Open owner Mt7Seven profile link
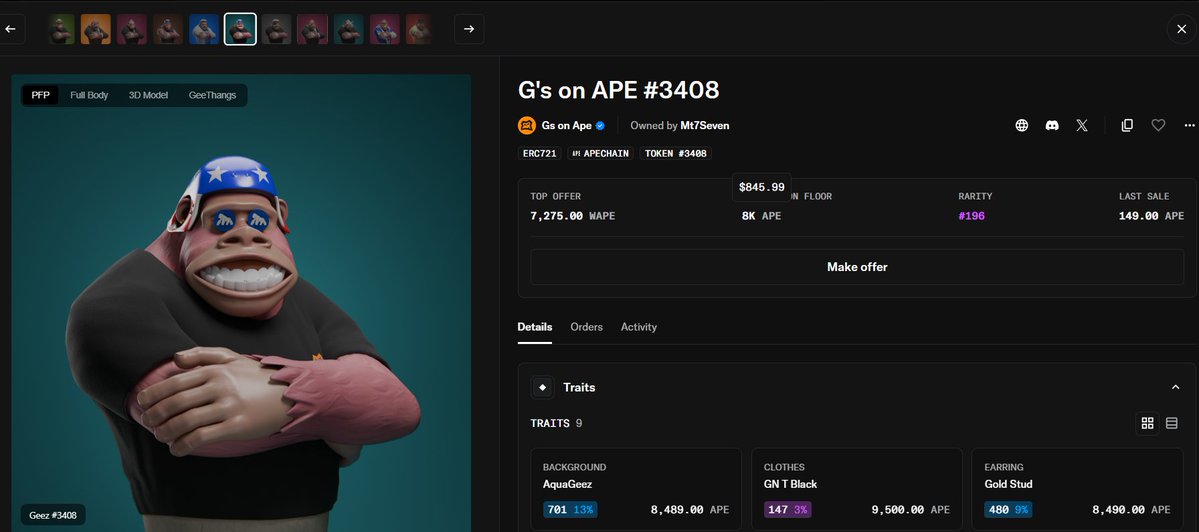 point(705,125)
